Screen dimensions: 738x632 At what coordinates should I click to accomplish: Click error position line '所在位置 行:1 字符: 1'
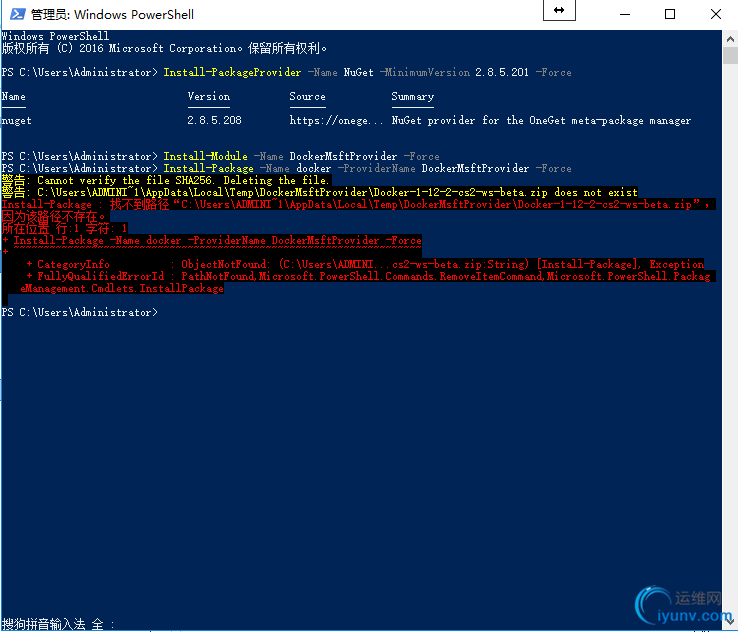click(x=64, y=229)
